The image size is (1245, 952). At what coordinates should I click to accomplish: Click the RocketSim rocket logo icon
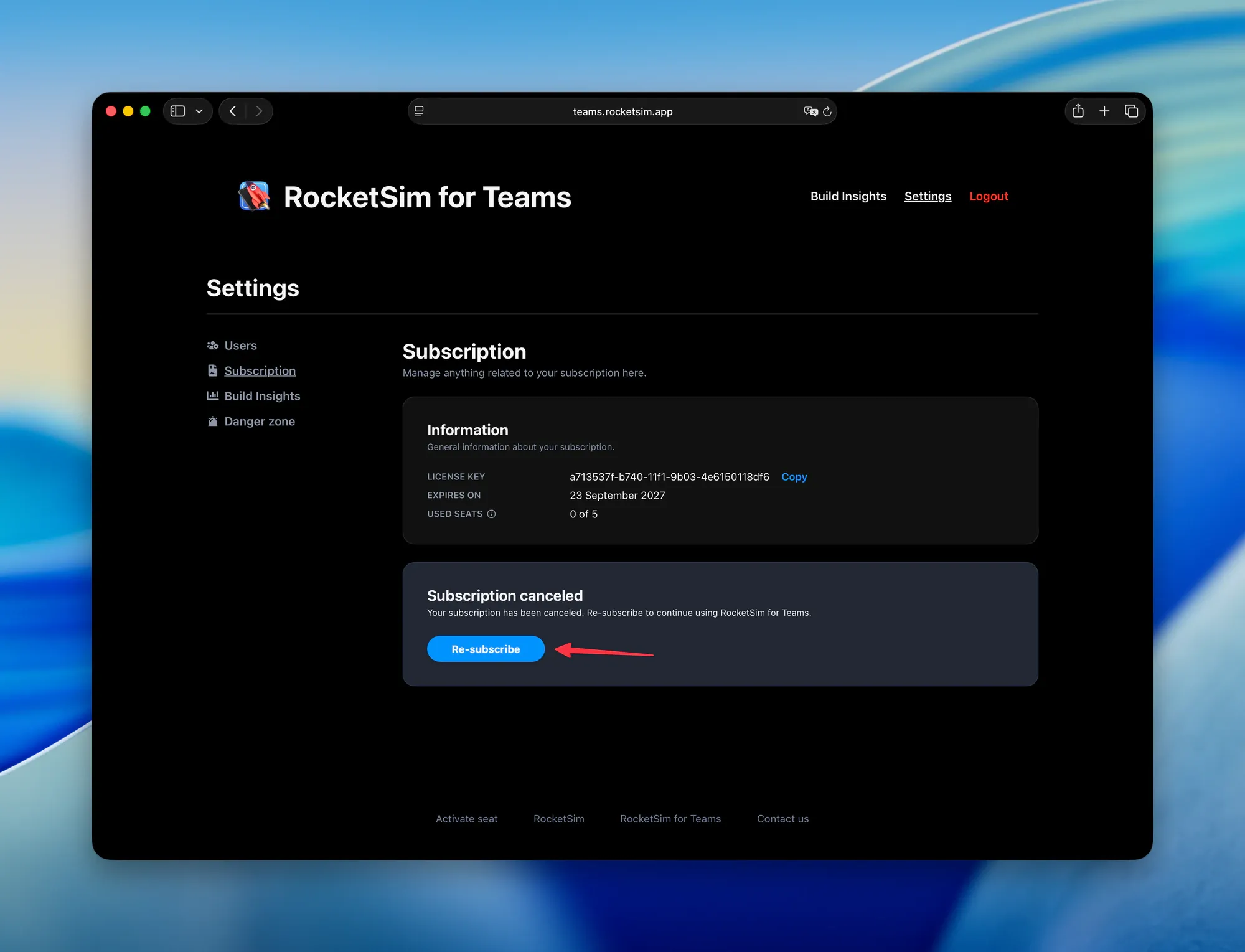254,196
